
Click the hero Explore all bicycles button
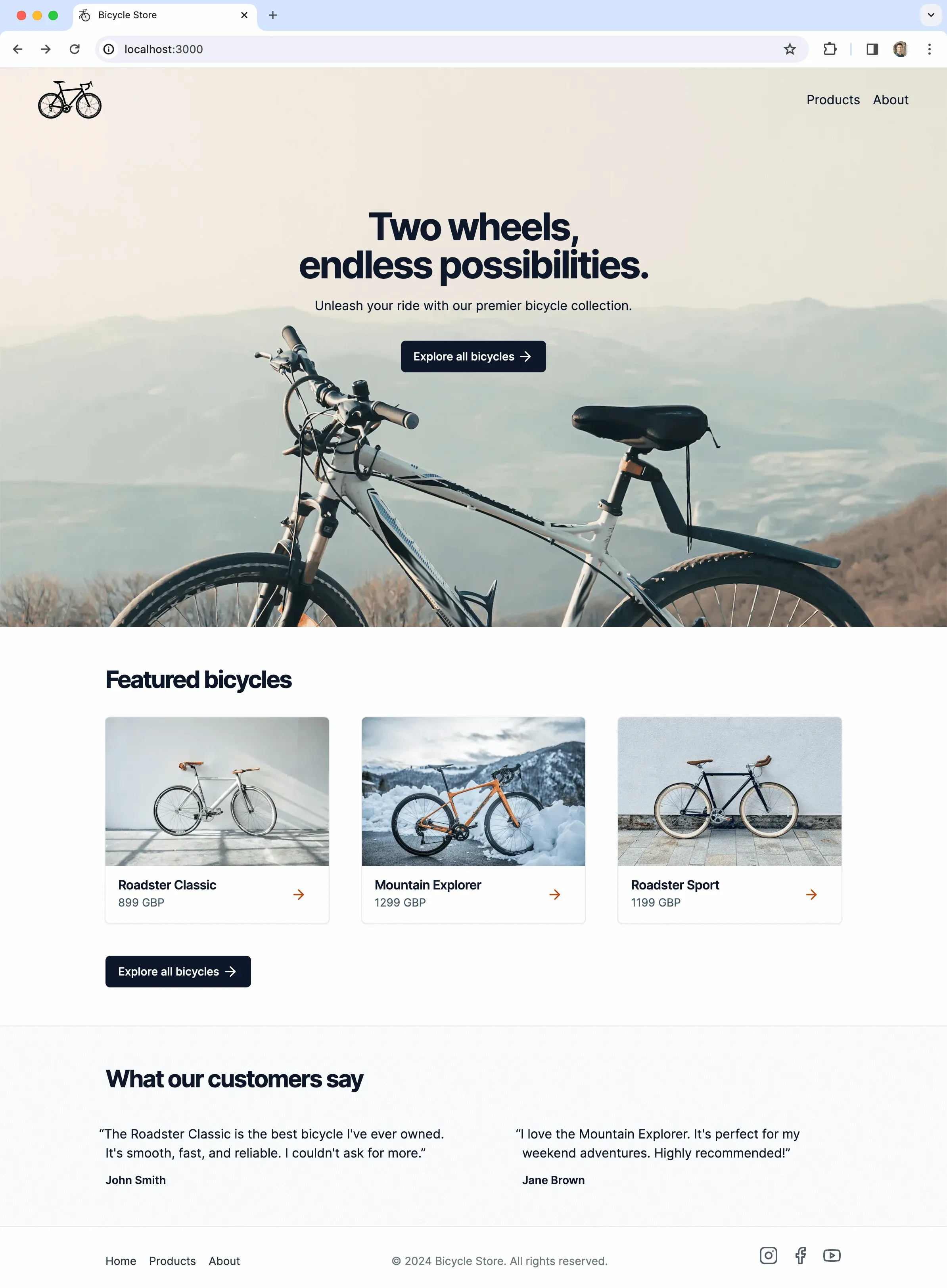click(473, 356)
